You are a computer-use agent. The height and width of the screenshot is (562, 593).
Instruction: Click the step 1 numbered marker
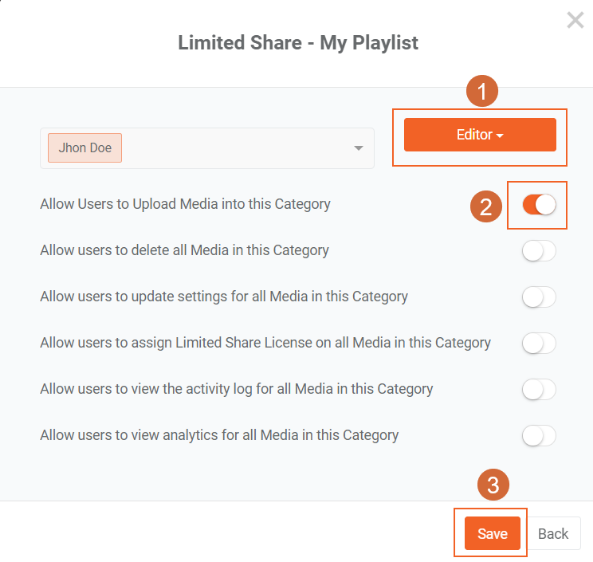click(482, 91)
